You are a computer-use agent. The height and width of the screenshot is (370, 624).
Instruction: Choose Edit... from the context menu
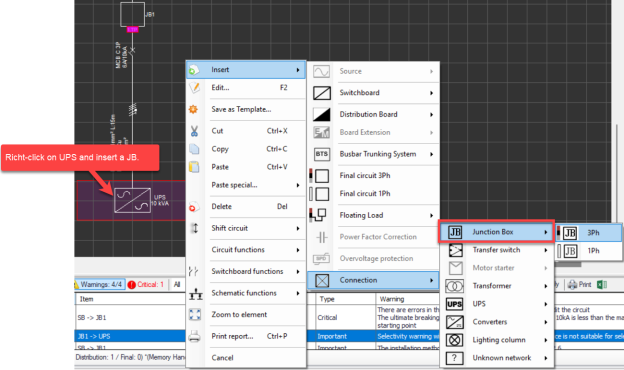[x=246, y=88]
